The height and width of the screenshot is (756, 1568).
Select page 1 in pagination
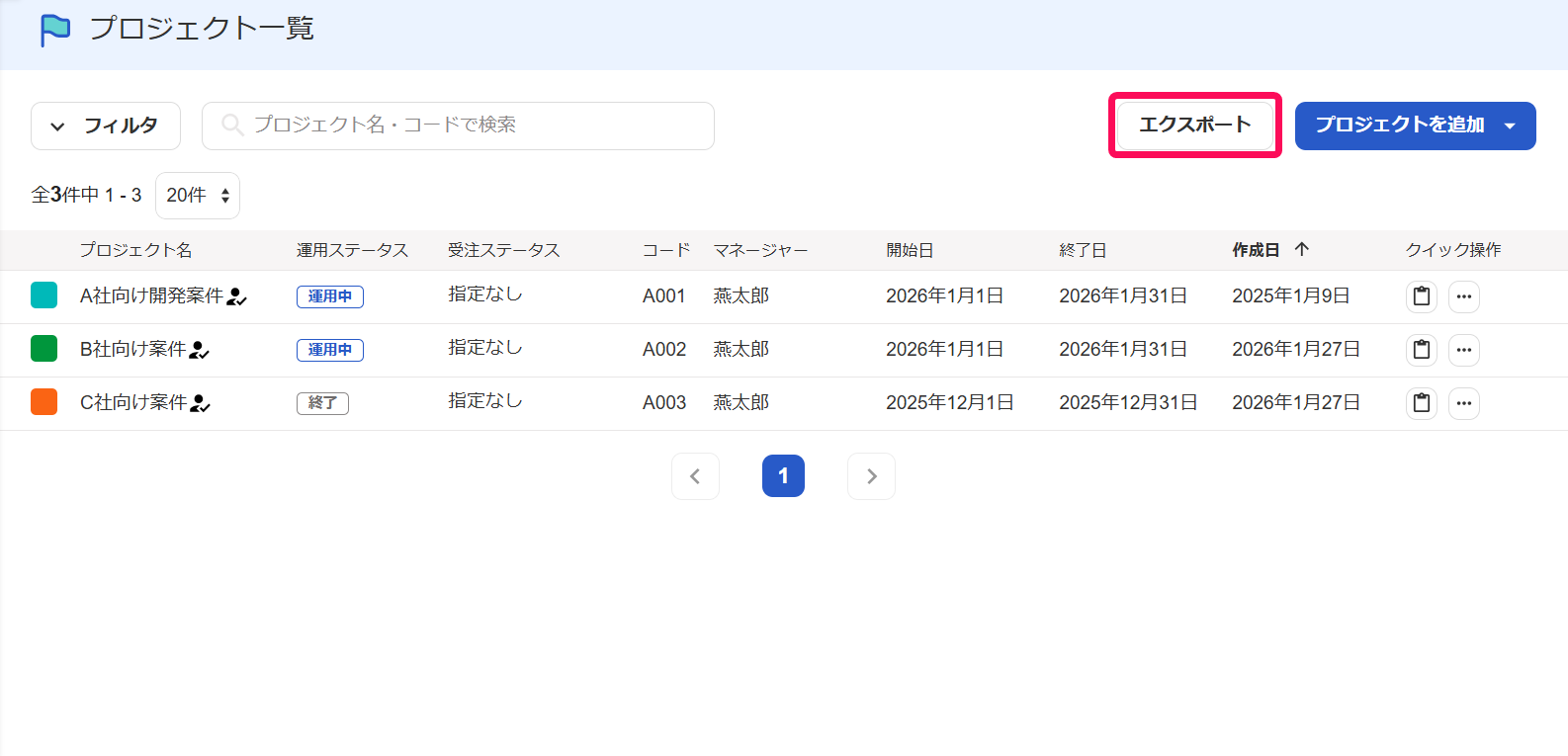[783, 476]
